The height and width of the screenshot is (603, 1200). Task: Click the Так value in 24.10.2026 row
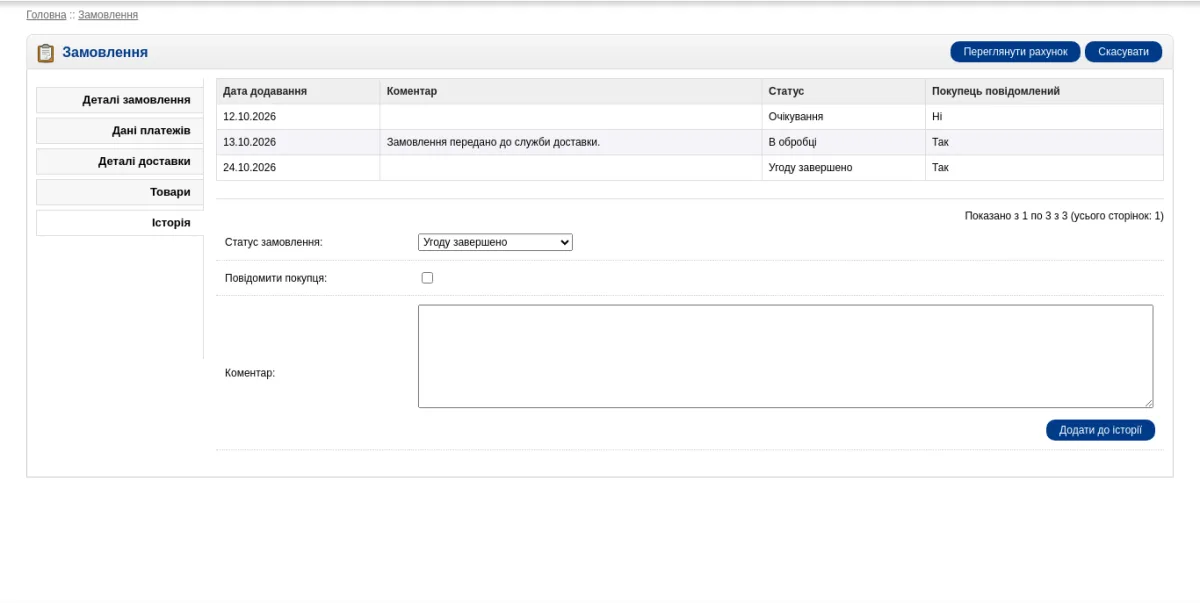[940, 168]
